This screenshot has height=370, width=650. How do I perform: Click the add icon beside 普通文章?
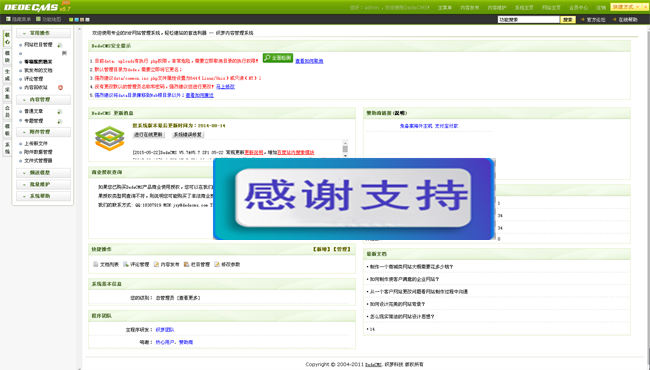[60, 111]
